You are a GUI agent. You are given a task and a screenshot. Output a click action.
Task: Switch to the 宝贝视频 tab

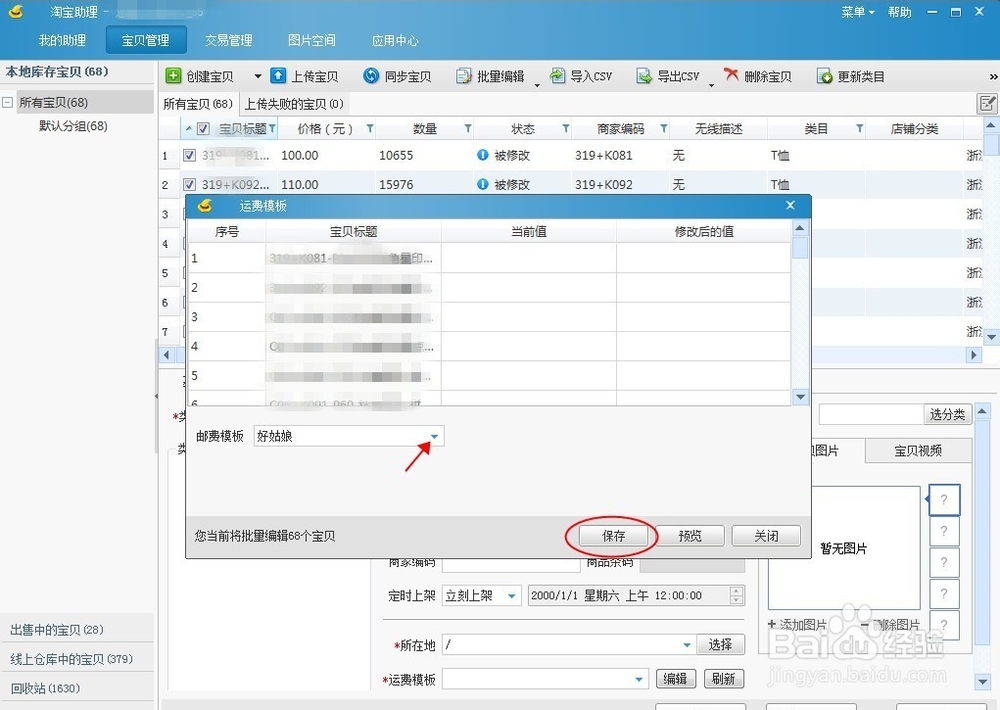pyautogui.click(x=919, y=450)
